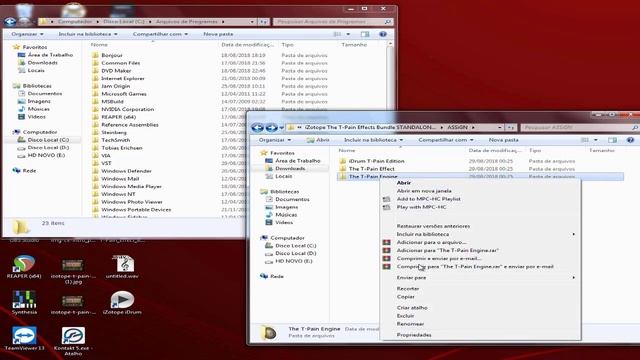Sort by Tipo column in left window

(x=288, y=45)
